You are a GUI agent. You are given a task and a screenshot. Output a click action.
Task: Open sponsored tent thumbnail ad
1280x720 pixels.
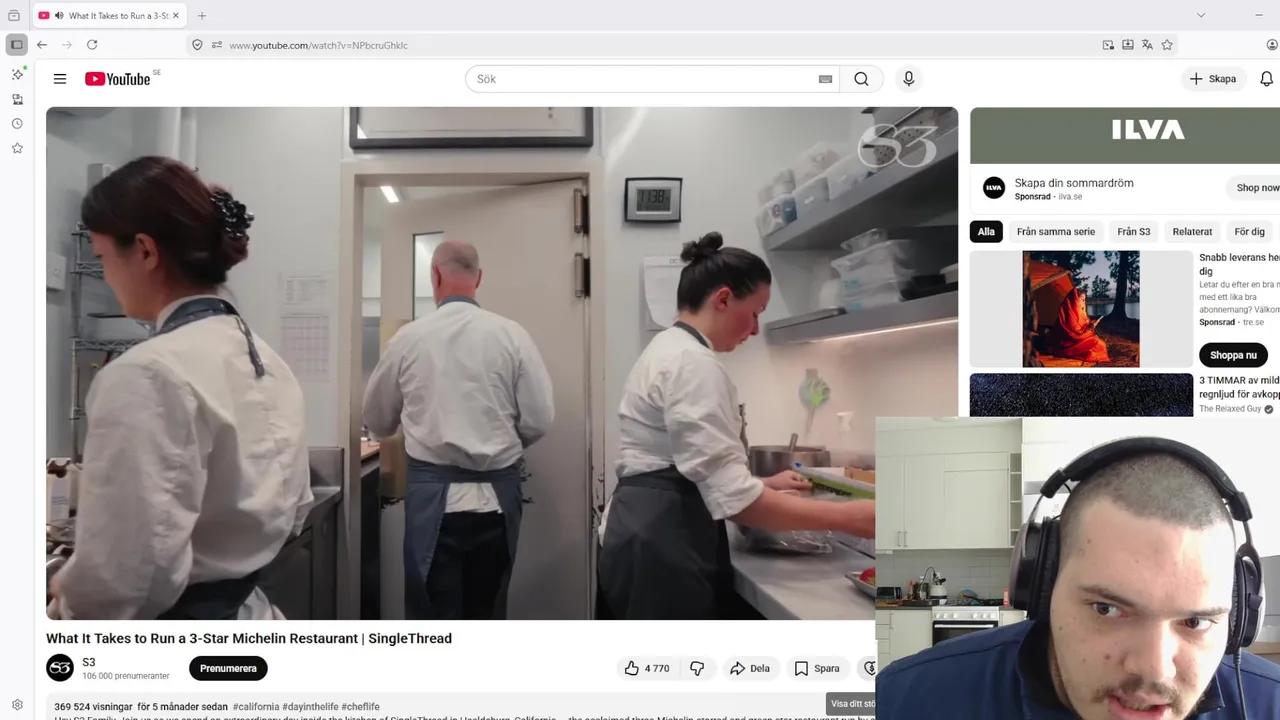[1081, 309]
